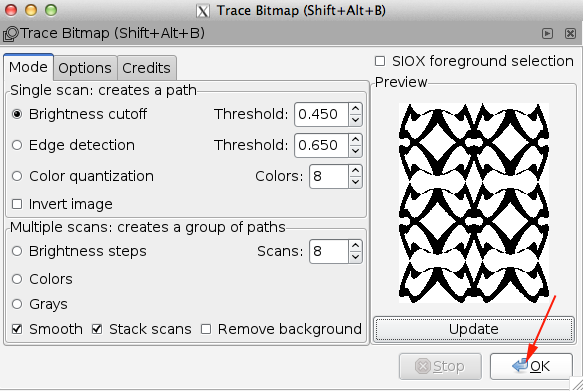Increase Brightness cutoff threshold with up arrow

click(355, 109)
